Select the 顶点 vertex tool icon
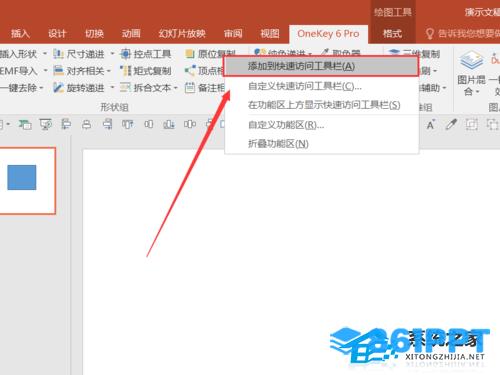 190,71
